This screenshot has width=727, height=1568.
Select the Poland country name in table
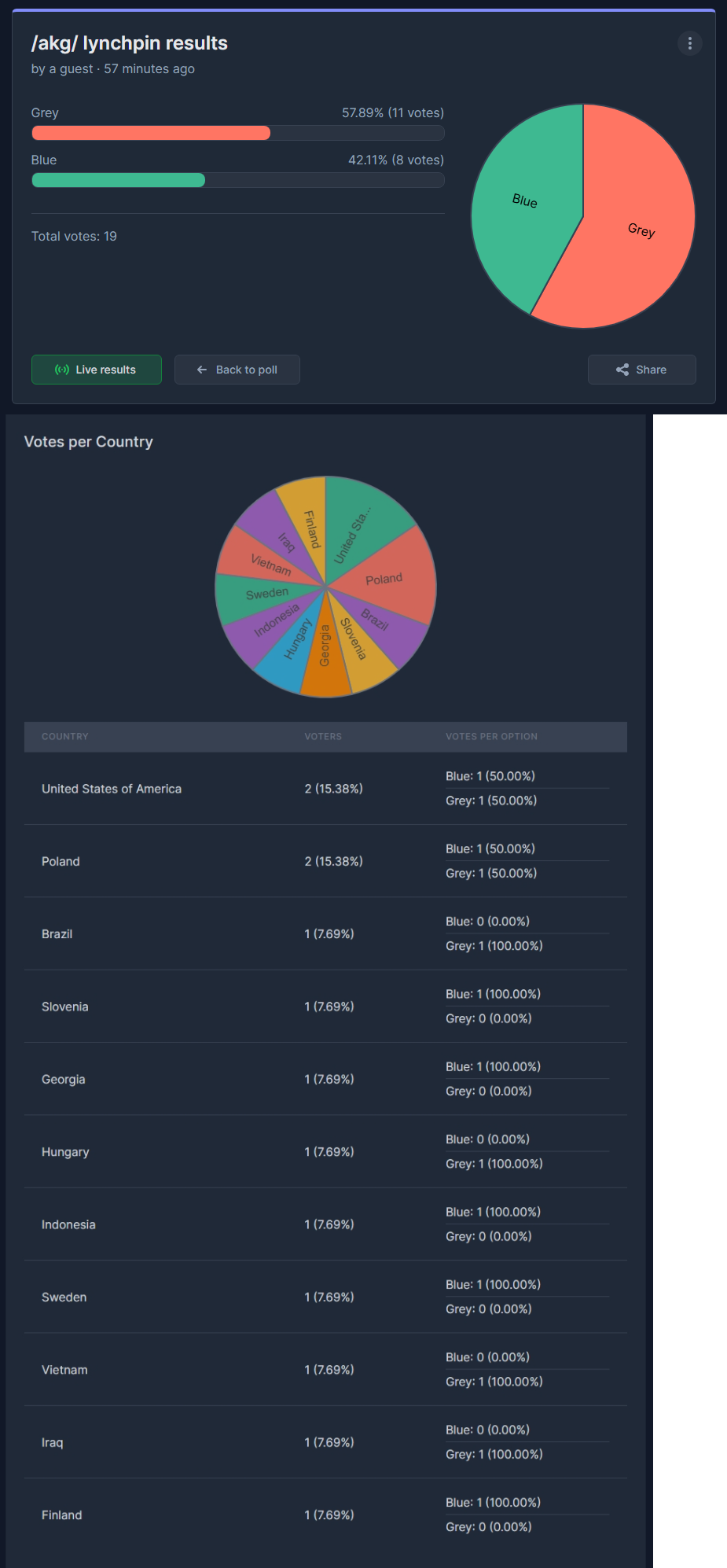[x=61, y=861]
